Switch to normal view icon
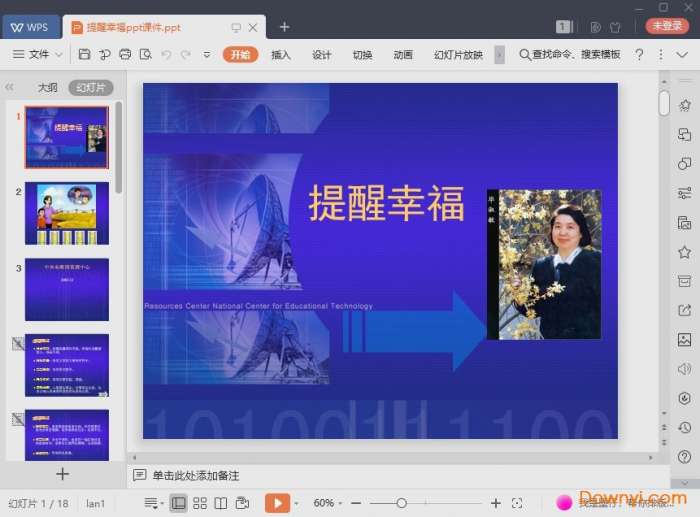This screenshot has width=700, height=517. click(x=178, y=503)
